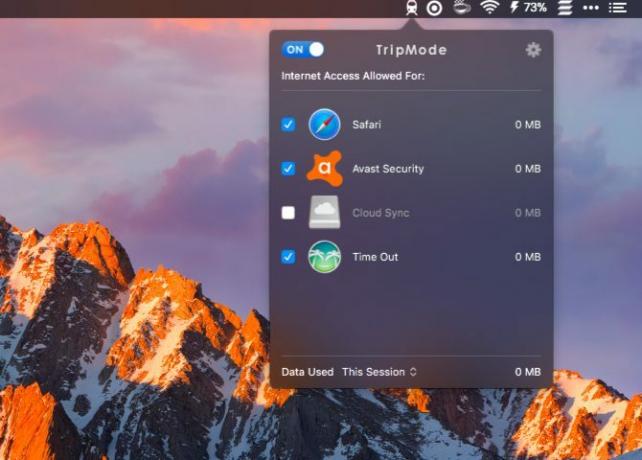This screenshot has height=460, width=642.
Task: Uncheck internet access for Time Out
Action: (288, 257)
